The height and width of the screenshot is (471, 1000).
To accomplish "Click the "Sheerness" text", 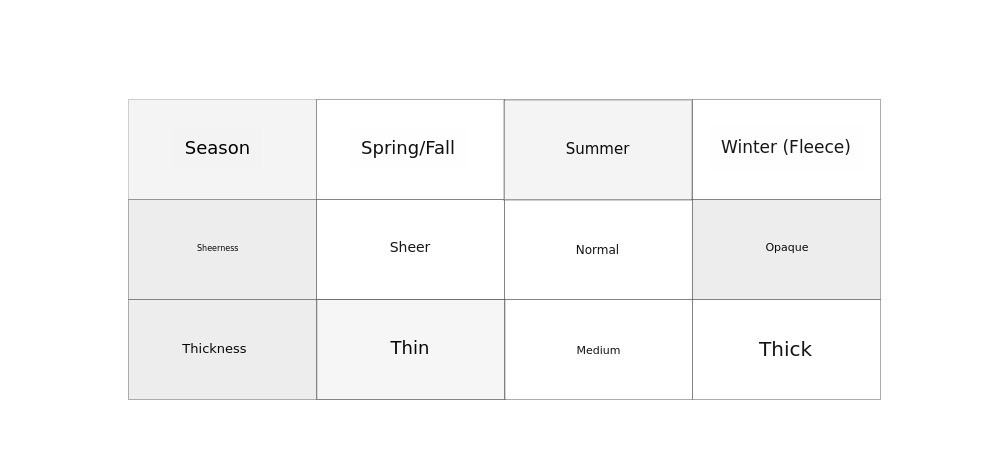I will point(217,248).
